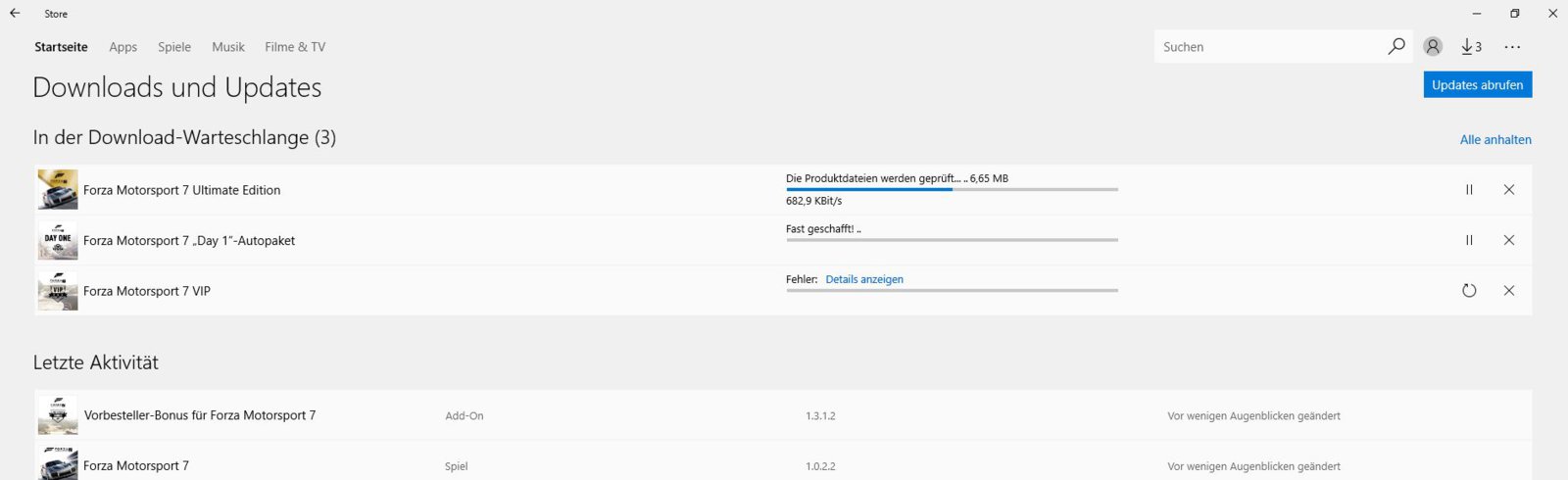Cancel the Day 1 Autopaket download

pos(1509,240)
